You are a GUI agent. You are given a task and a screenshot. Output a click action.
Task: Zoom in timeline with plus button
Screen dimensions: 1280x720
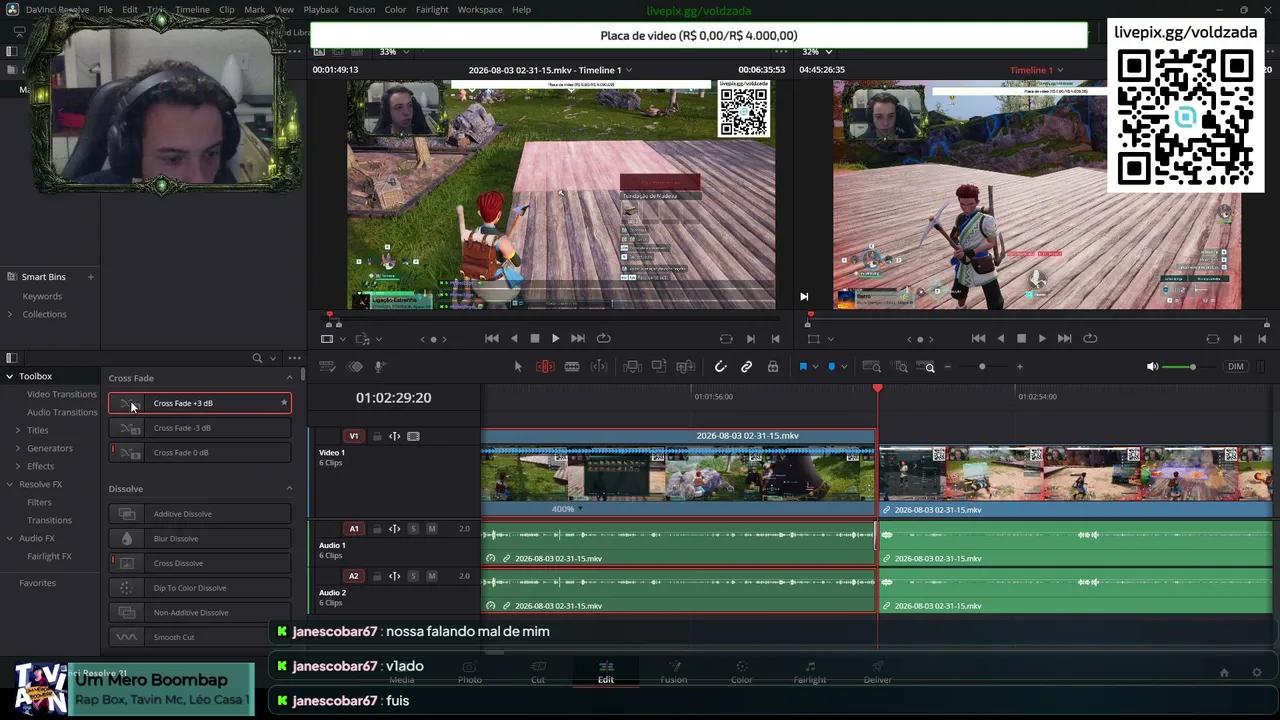coord(1019,367)
